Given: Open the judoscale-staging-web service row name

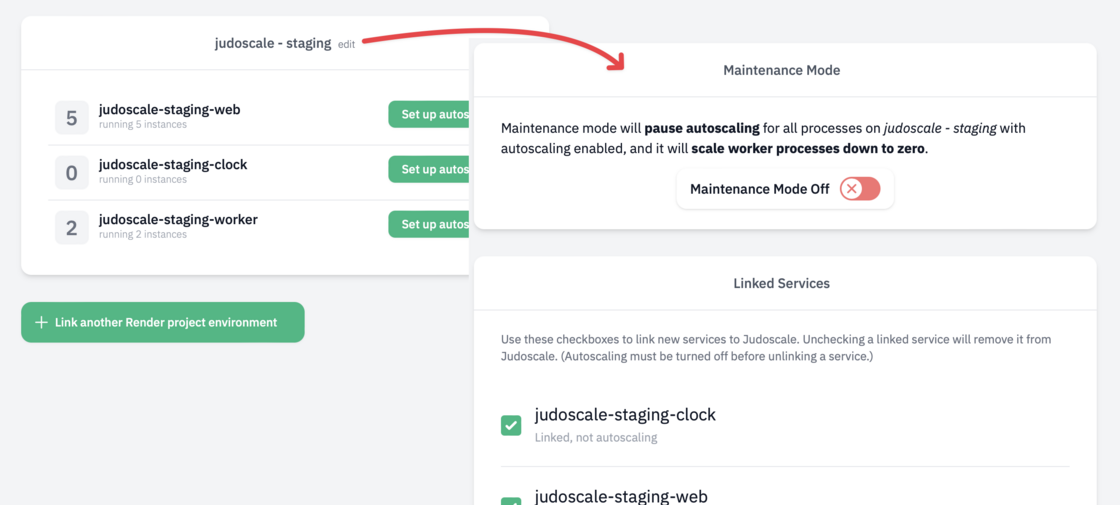Looking at the screenshot, I should tap(169, 109).
